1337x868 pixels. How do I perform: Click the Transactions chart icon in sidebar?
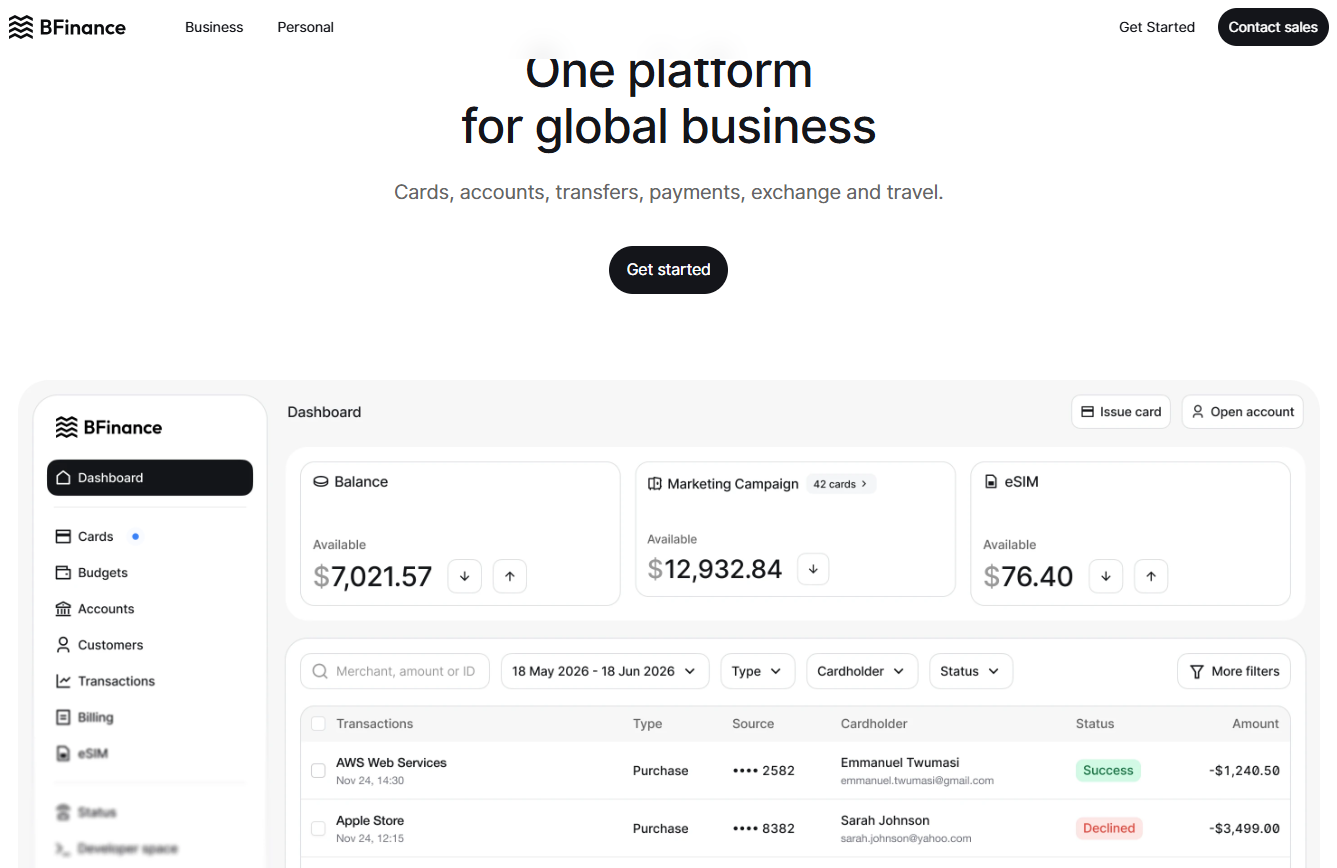pos(63,680)
